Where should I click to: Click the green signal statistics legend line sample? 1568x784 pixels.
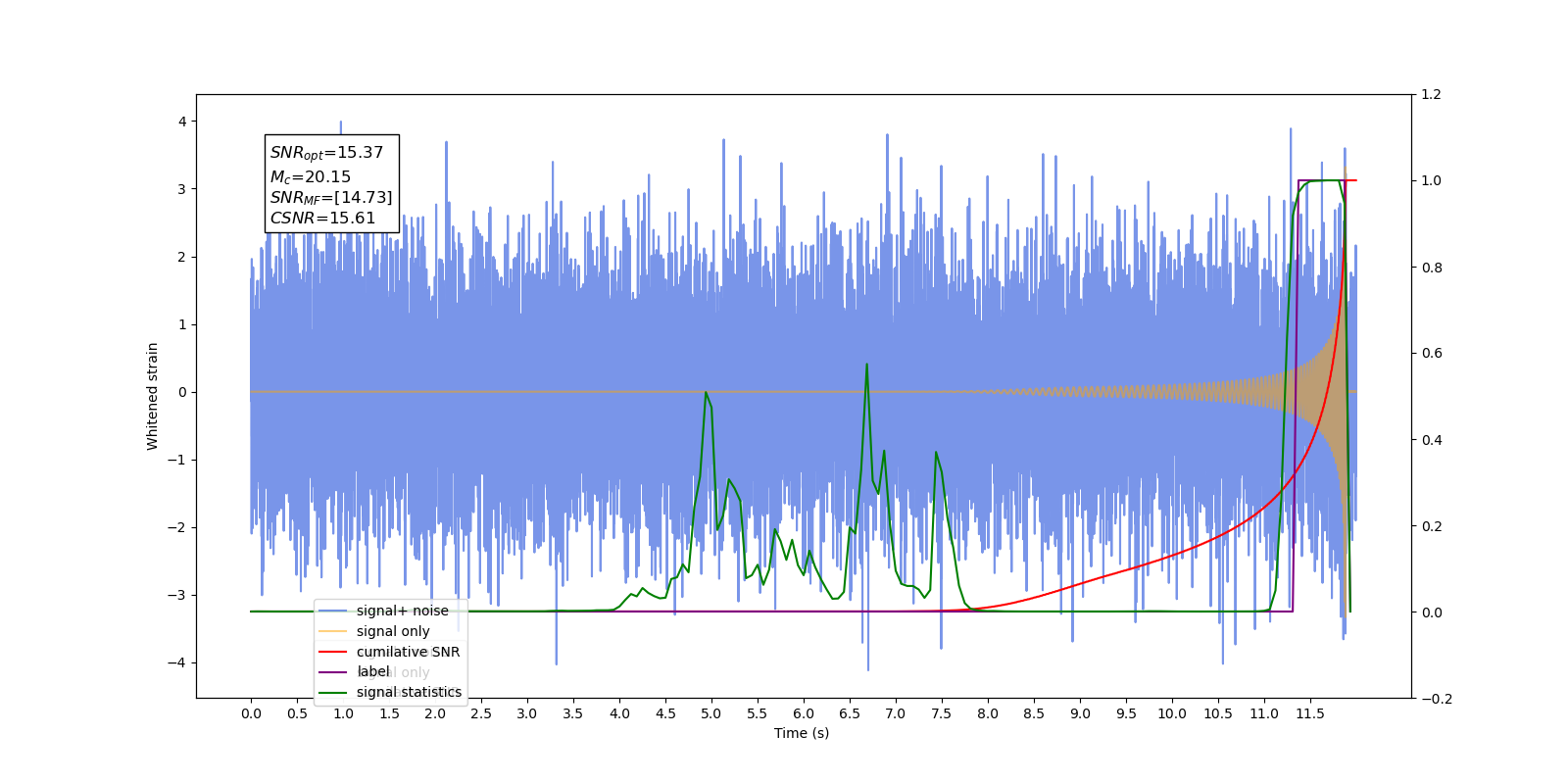[x=333, y=692]
